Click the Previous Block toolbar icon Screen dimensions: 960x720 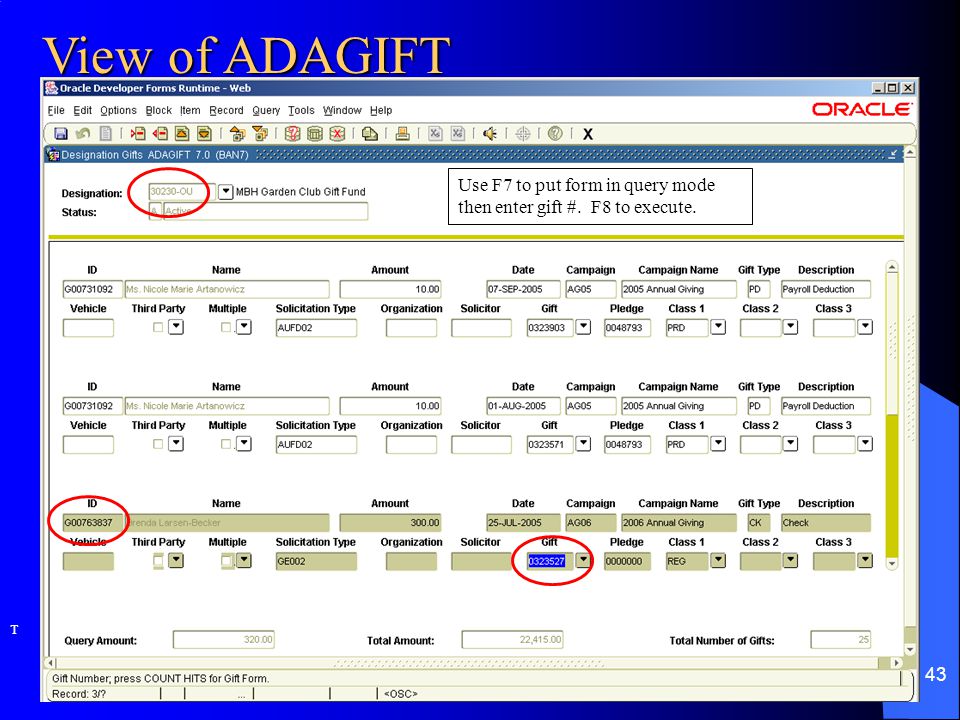click(238, 133)
